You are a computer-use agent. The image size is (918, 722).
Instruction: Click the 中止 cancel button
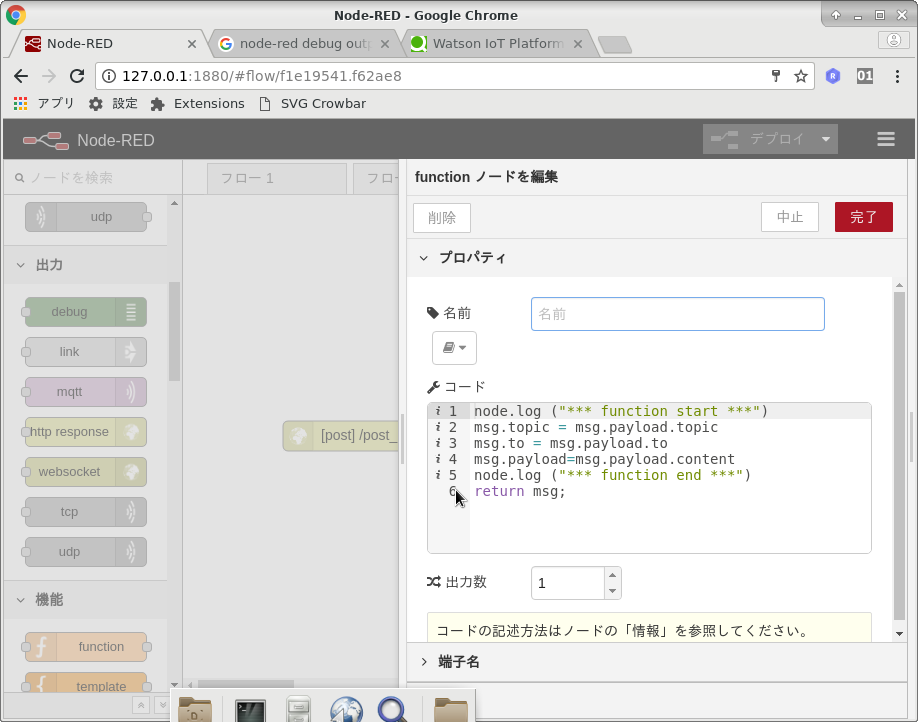[789, 217]
